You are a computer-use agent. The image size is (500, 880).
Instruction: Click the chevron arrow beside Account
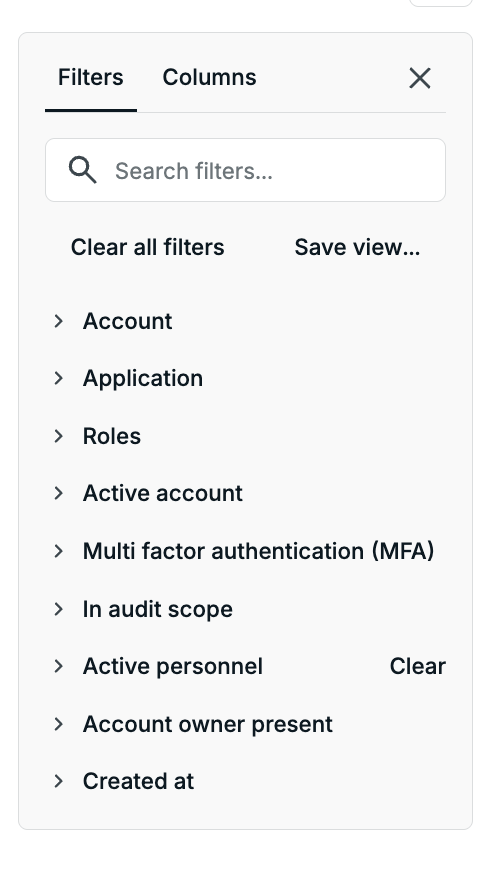58,321
